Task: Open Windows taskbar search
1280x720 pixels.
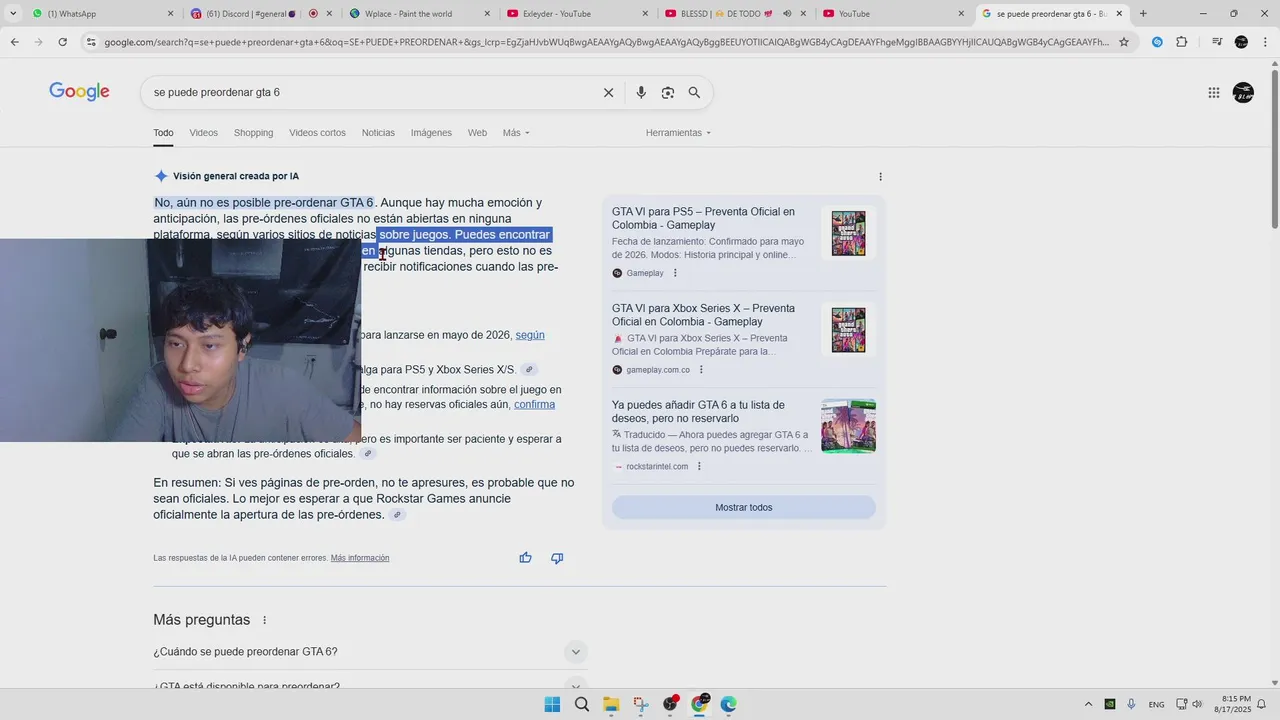Action: pos(582,704)
